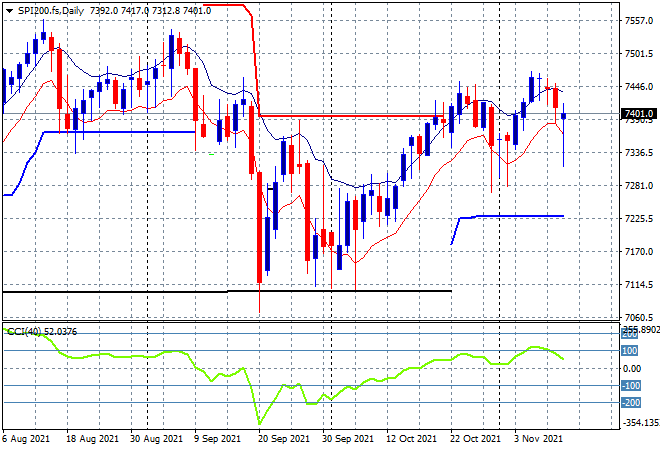Viewport: 660px width, 450px height.
Task: Select the CCI 100 level label
Action: 630,351
